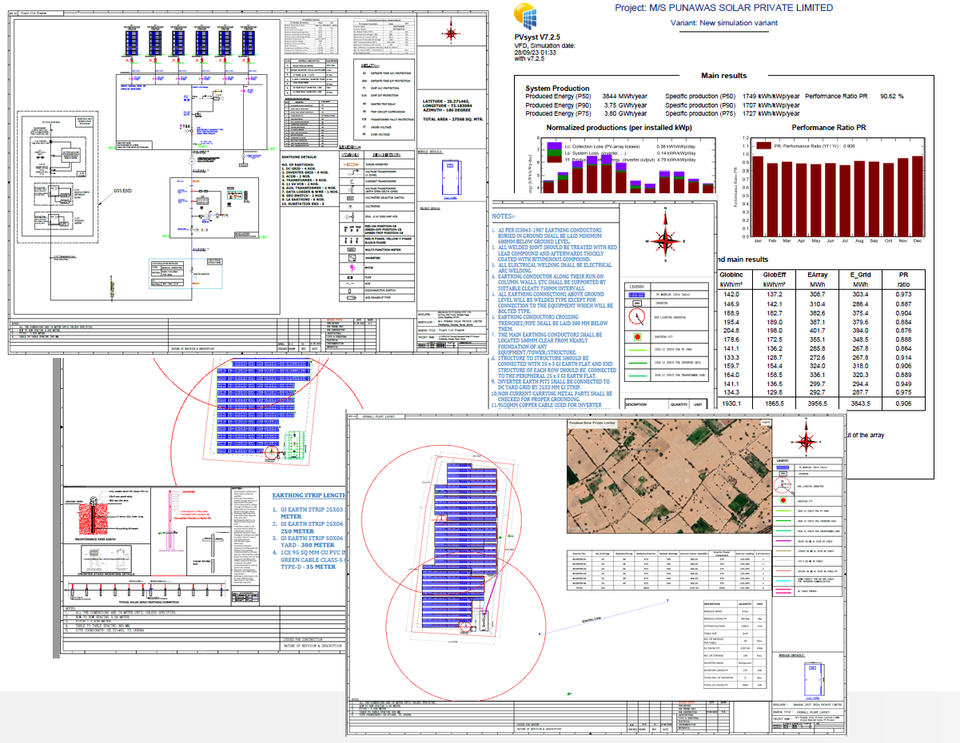Click the 'Performance Ratio PR' chart title
The width and height of the screenshot is (960, 743).
click(x=828, y=127)
